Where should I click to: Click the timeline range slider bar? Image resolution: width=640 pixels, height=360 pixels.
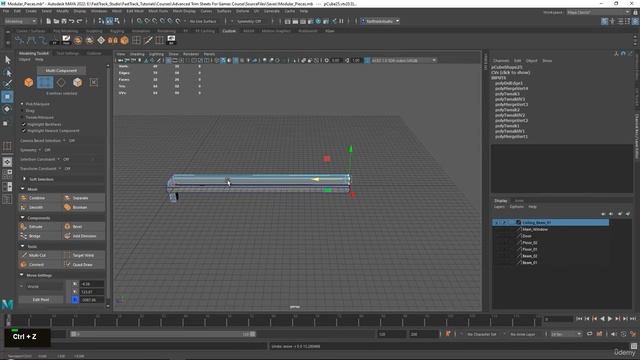tap(163, 334)
